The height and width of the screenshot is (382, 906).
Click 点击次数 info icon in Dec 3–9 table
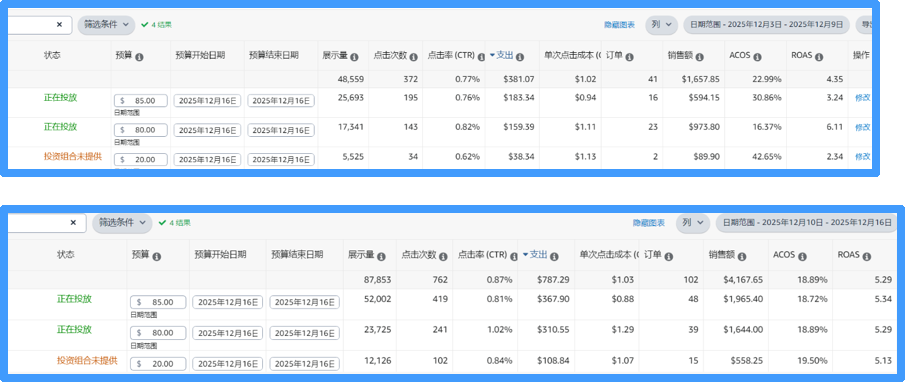413,57
